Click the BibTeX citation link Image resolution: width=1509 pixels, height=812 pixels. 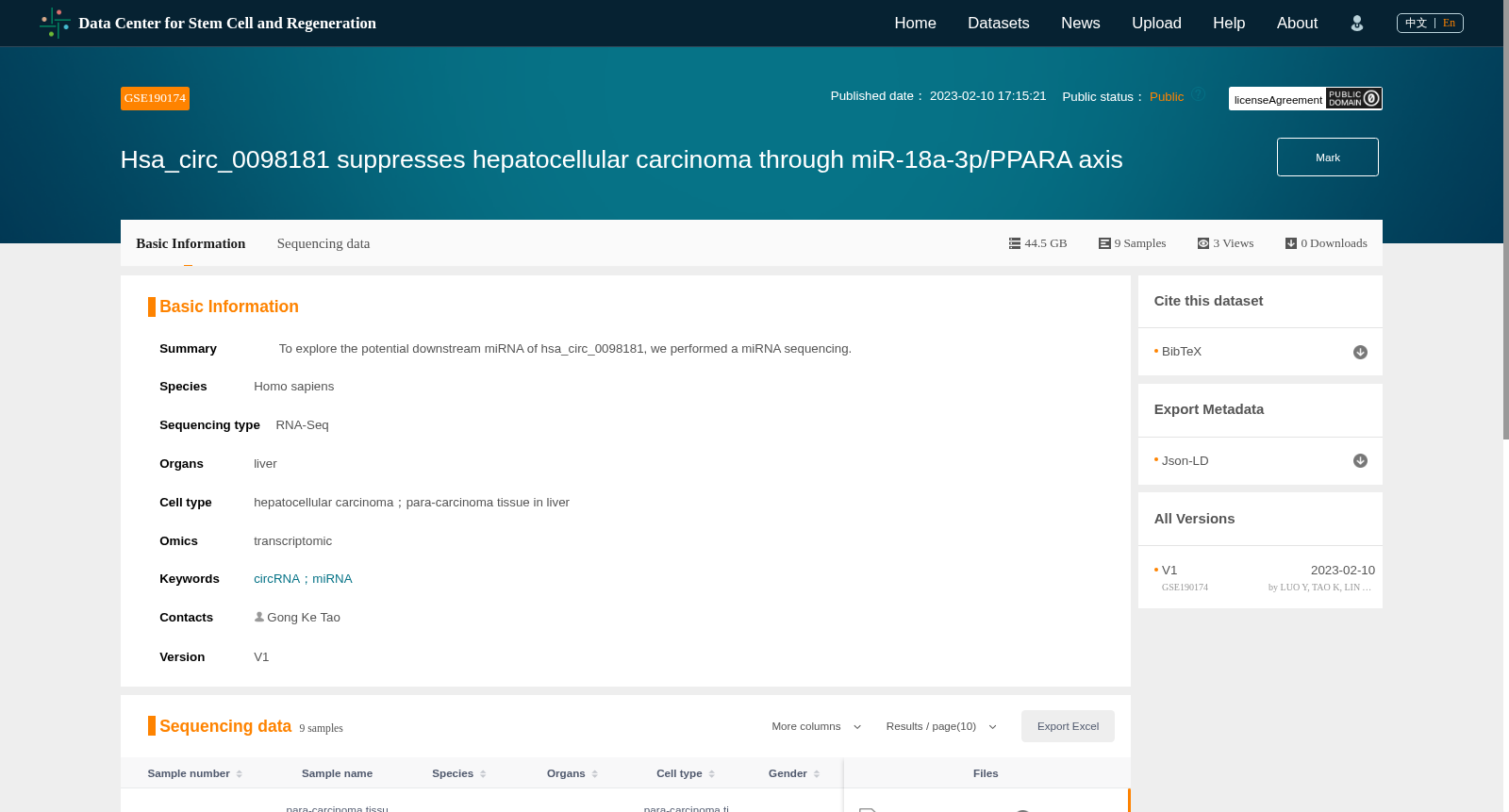coord(1182,352)
